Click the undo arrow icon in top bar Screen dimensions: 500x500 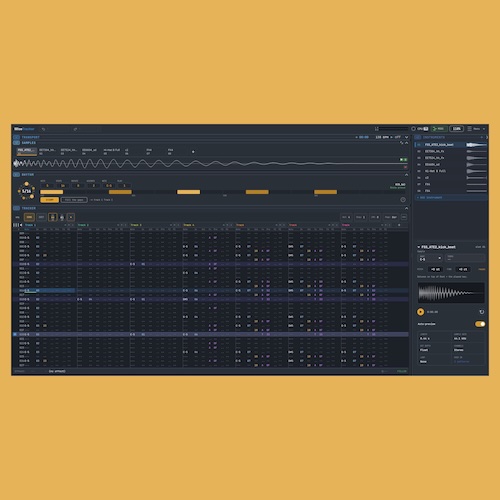click(x=43, y=129)
